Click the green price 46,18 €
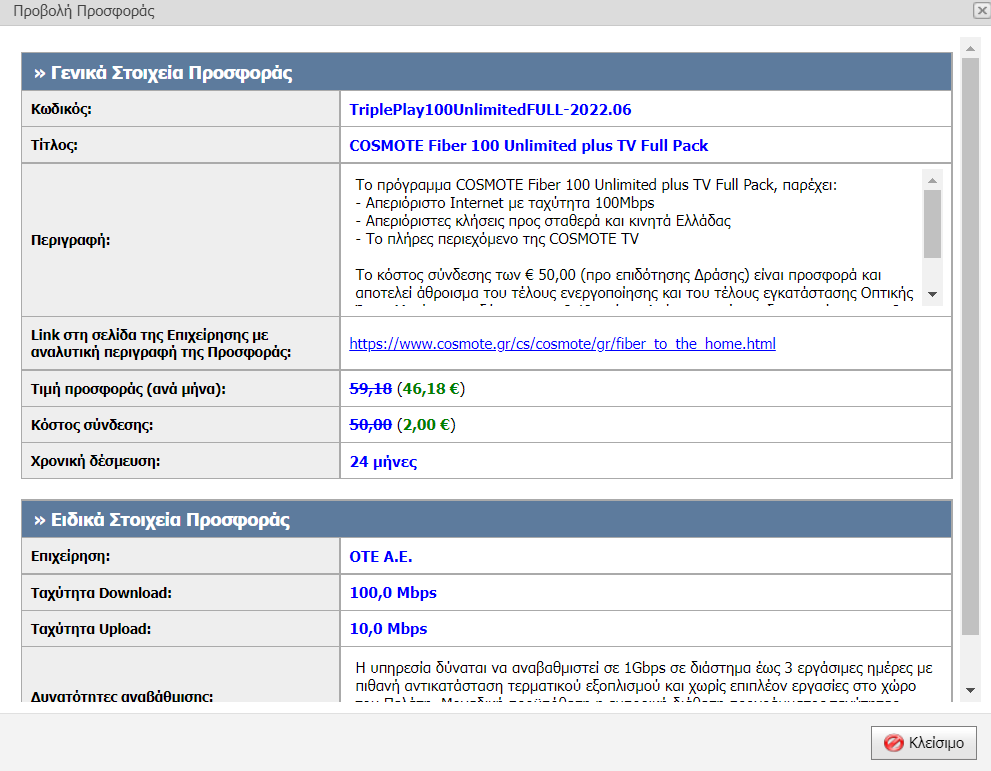The image size is (991, 771). 431,389
